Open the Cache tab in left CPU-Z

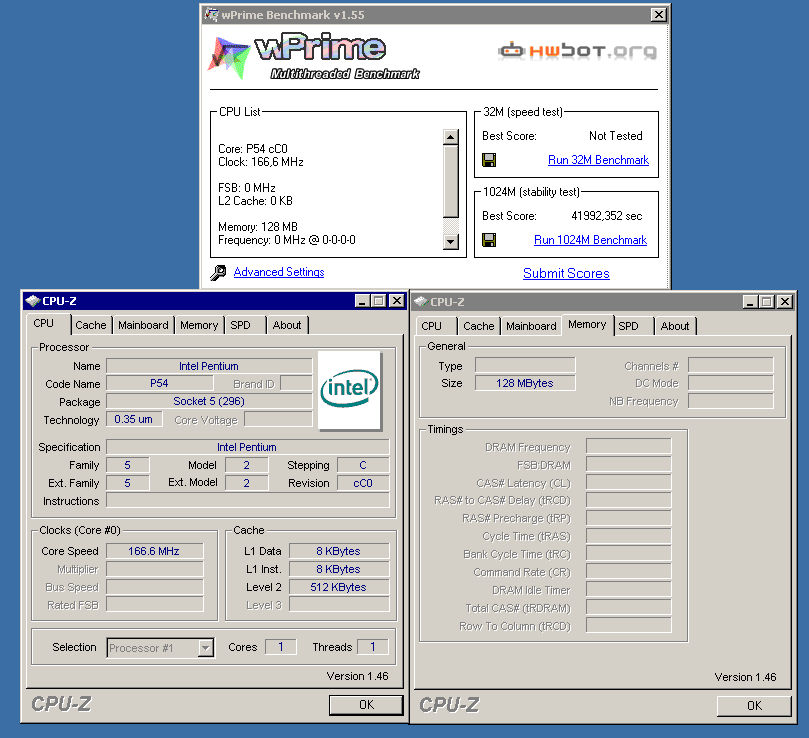point(91,325)
